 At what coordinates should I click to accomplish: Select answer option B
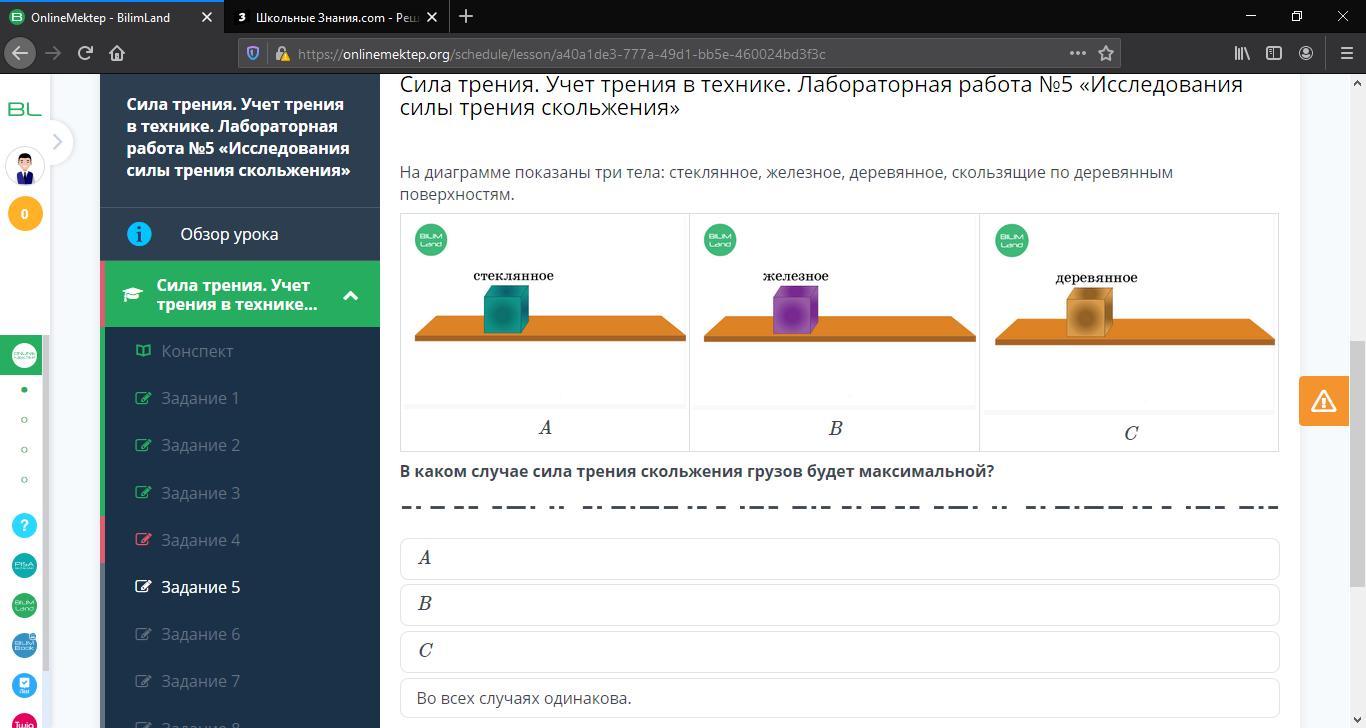click(x=839, y=604)
